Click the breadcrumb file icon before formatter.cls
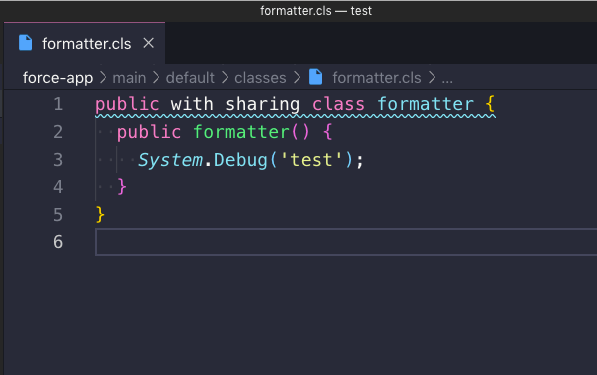Viewport: 597px width, 375px height. (x=316, y=77)
